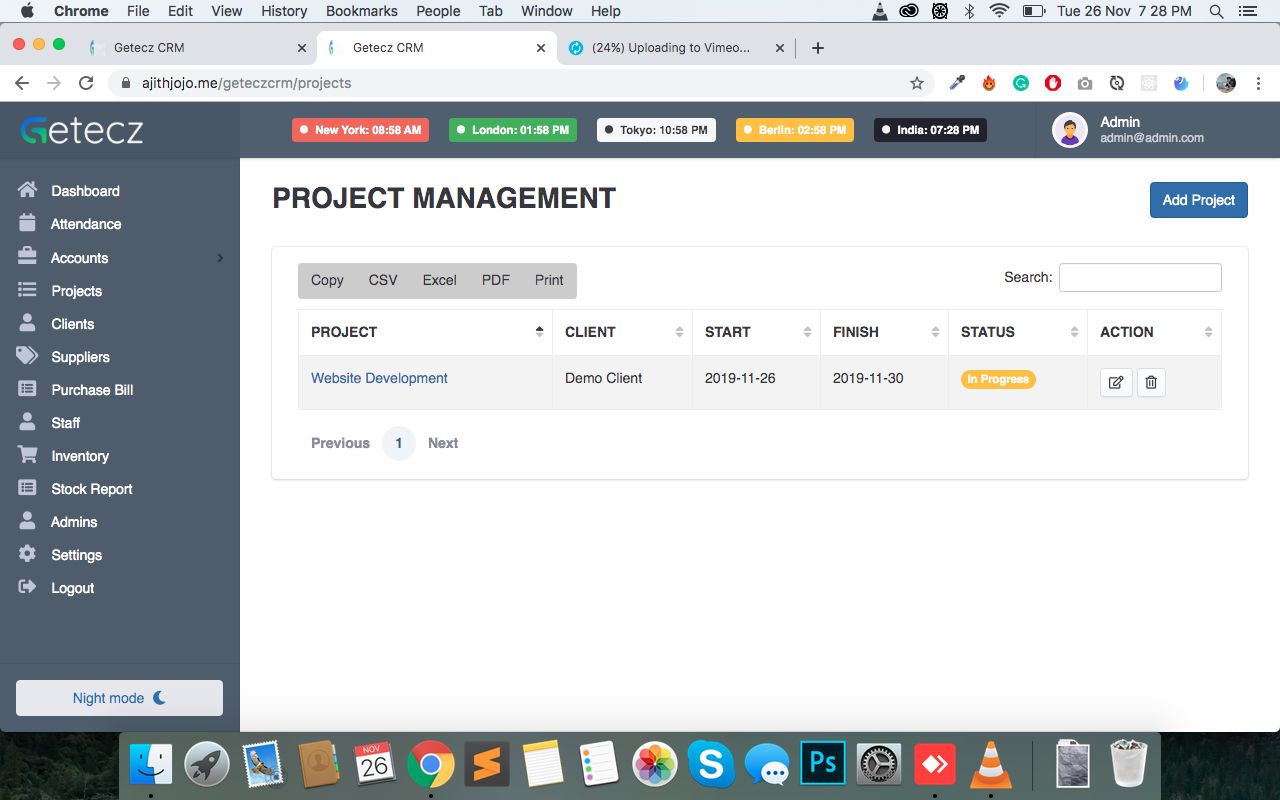Click the Admins person icon
Screen dimensions: 1280x800
[x=28, y=521]
